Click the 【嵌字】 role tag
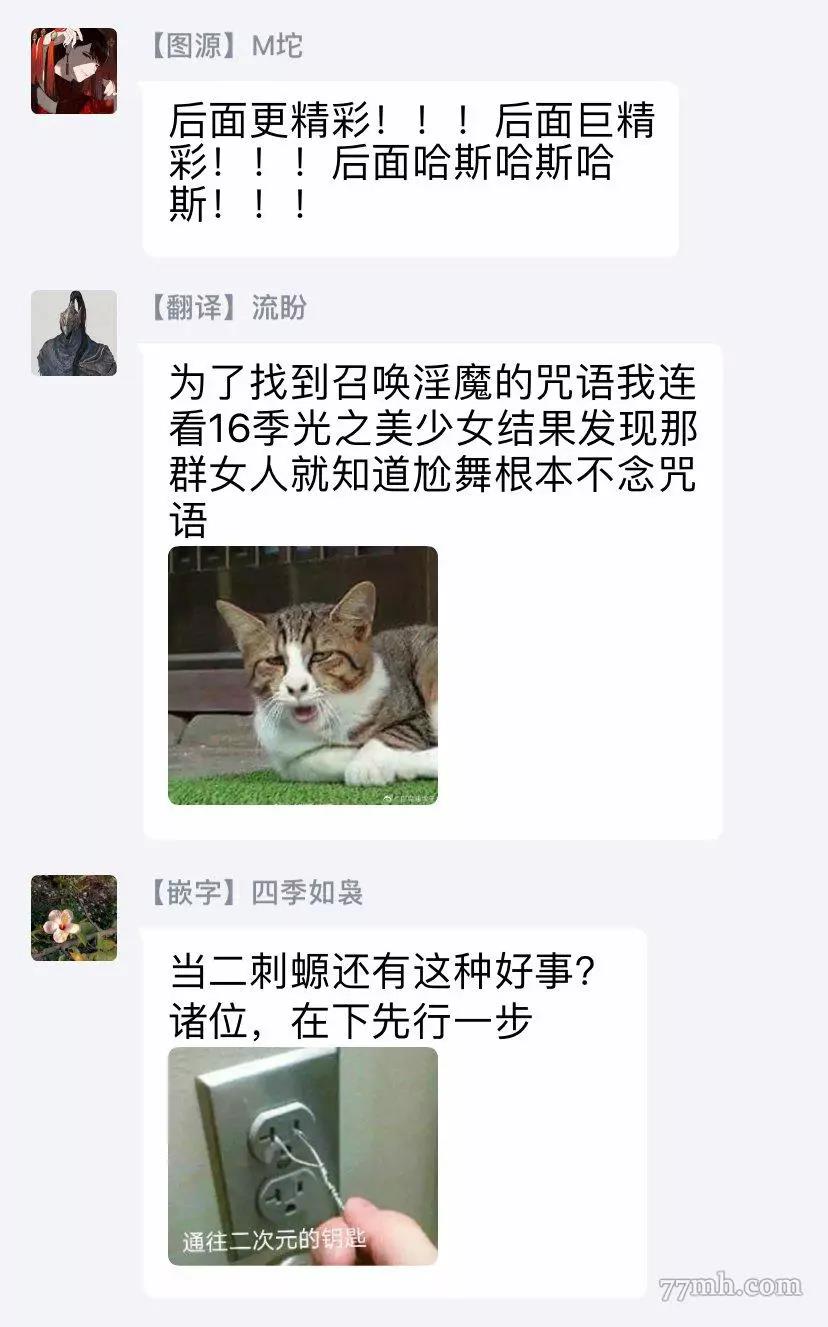Screen dimensions: 828x1327 coord(189,892)
